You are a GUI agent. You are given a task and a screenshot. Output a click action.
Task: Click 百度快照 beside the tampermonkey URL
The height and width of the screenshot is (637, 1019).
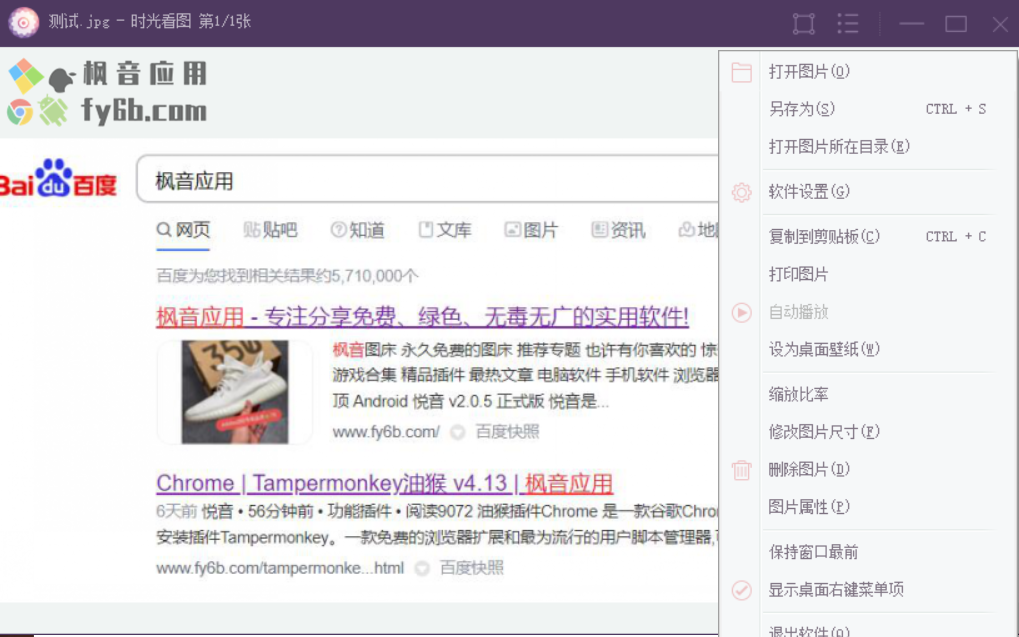(472, 568)
